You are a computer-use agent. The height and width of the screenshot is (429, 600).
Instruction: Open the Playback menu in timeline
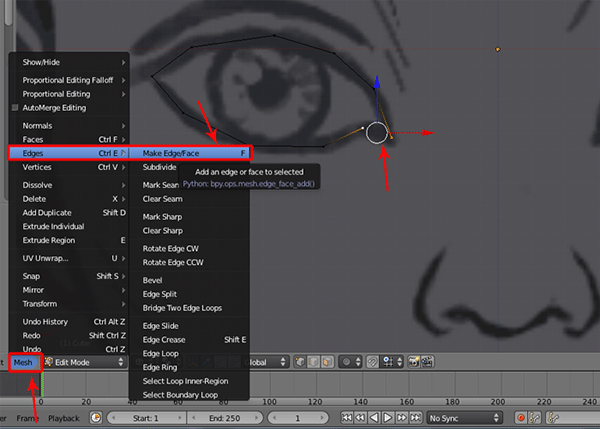tap(64, 418)
